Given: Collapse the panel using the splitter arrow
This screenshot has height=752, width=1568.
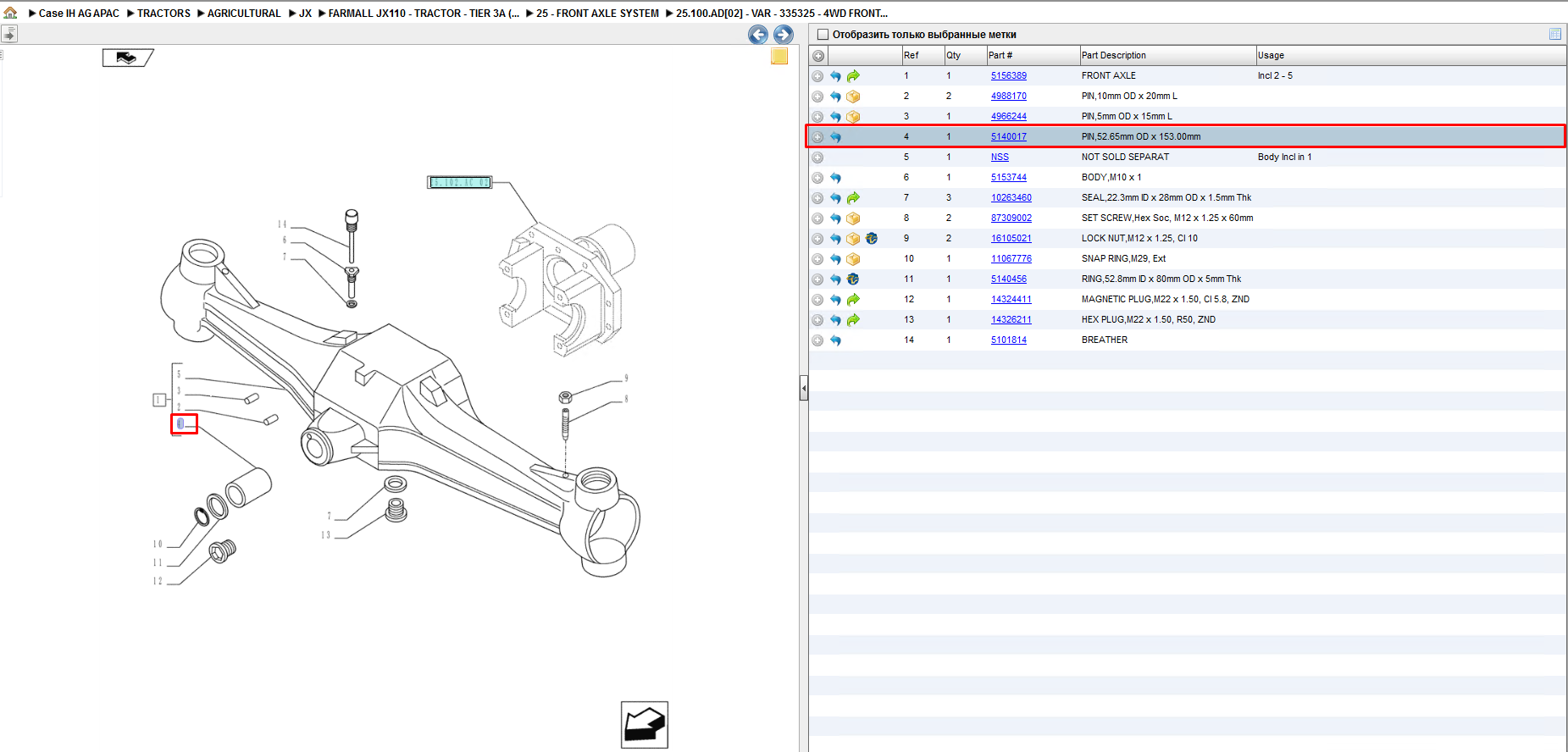Looking at the screenshot, I should (x=804, y=389).
